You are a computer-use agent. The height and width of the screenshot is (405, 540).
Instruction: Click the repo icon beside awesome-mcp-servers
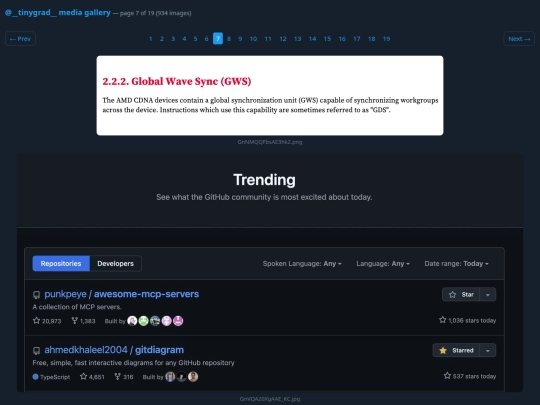[x=36, y=294]
